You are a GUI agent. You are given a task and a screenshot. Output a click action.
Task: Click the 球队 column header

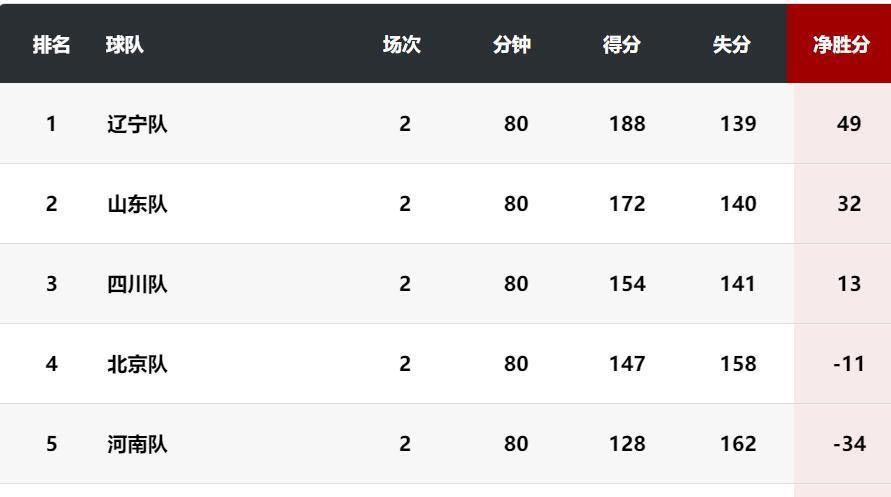pos(124,44)
